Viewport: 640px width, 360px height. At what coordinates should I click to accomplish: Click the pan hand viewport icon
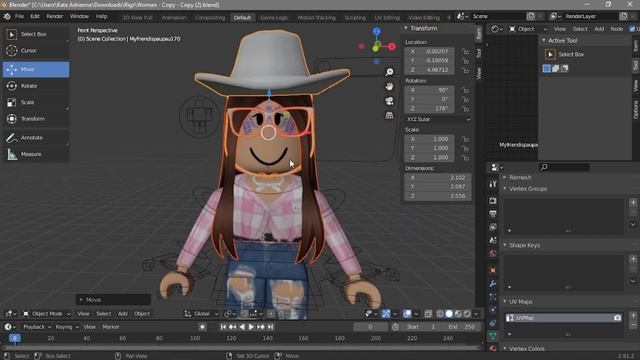pyautogui.click(x=389, y=87)
